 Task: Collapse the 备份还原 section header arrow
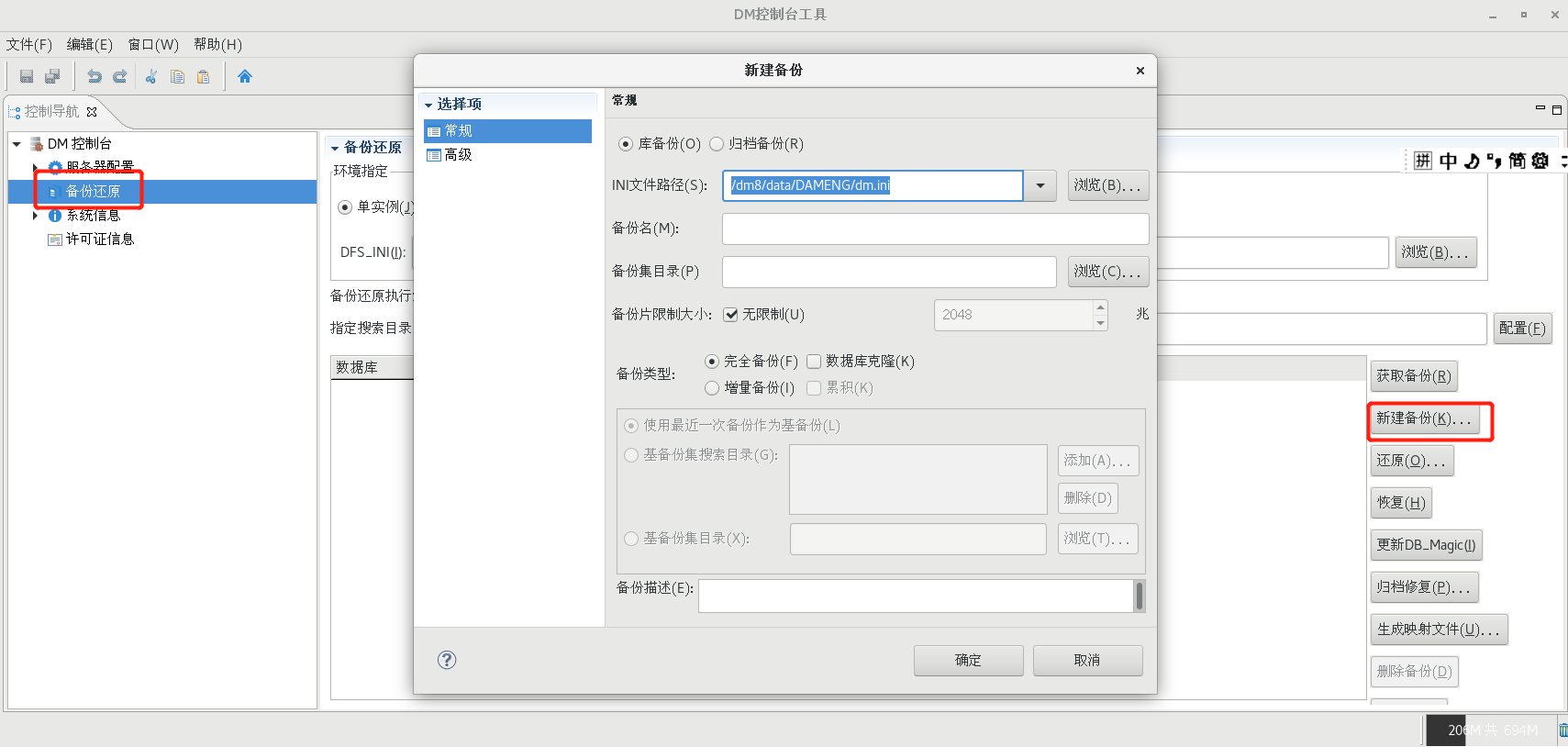click(335, 148)
